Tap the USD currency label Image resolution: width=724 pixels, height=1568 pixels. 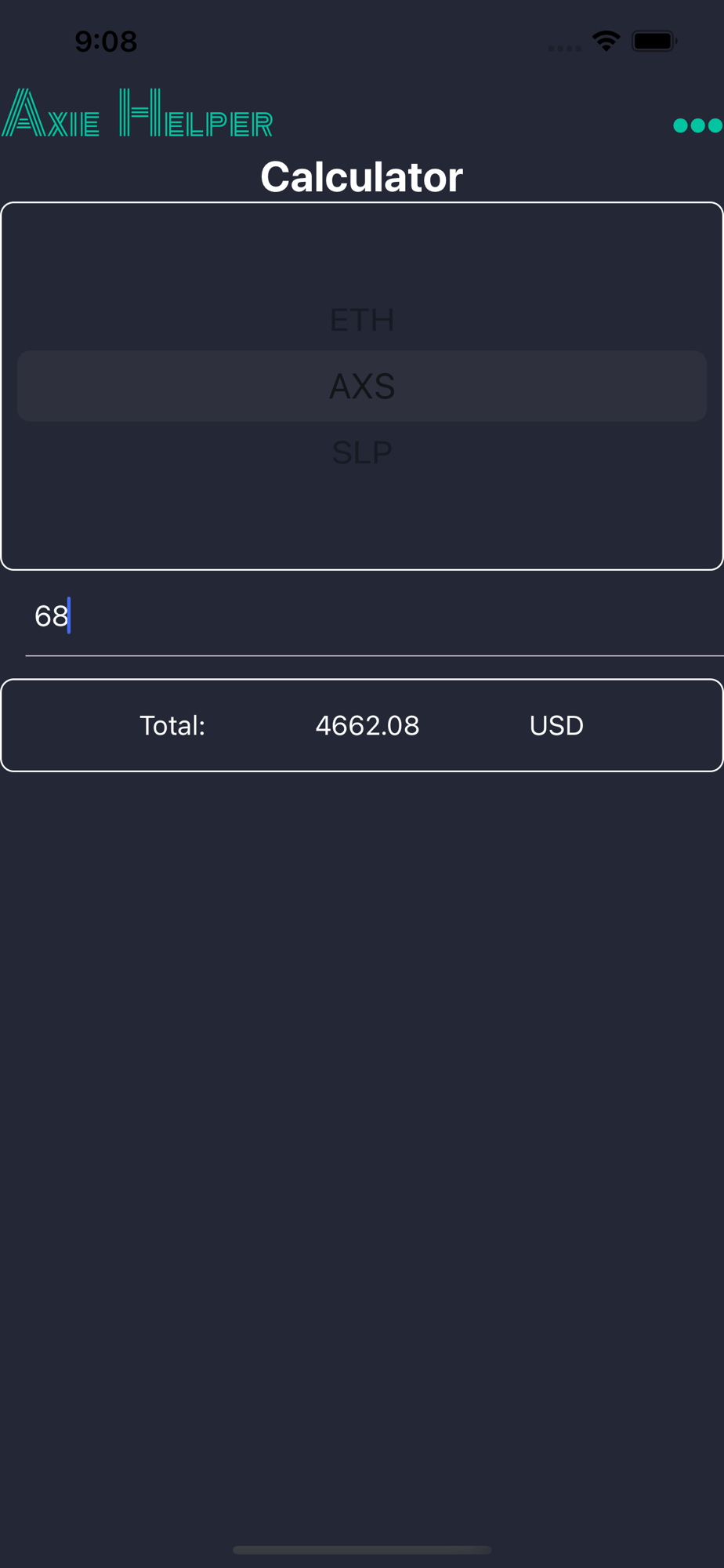[x=556, y=726]
